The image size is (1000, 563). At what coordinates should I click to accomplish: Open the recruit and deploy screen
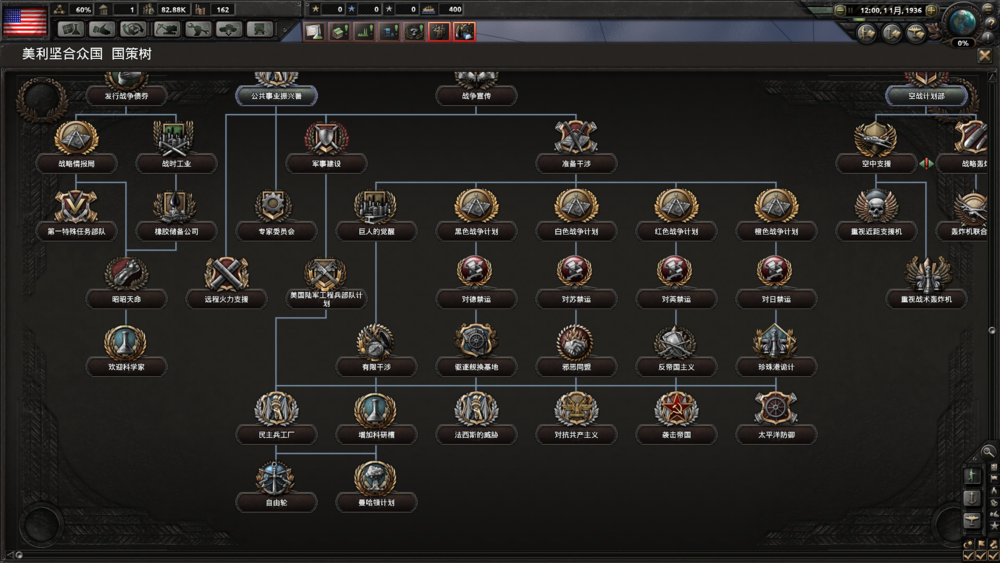pos(229,29)
